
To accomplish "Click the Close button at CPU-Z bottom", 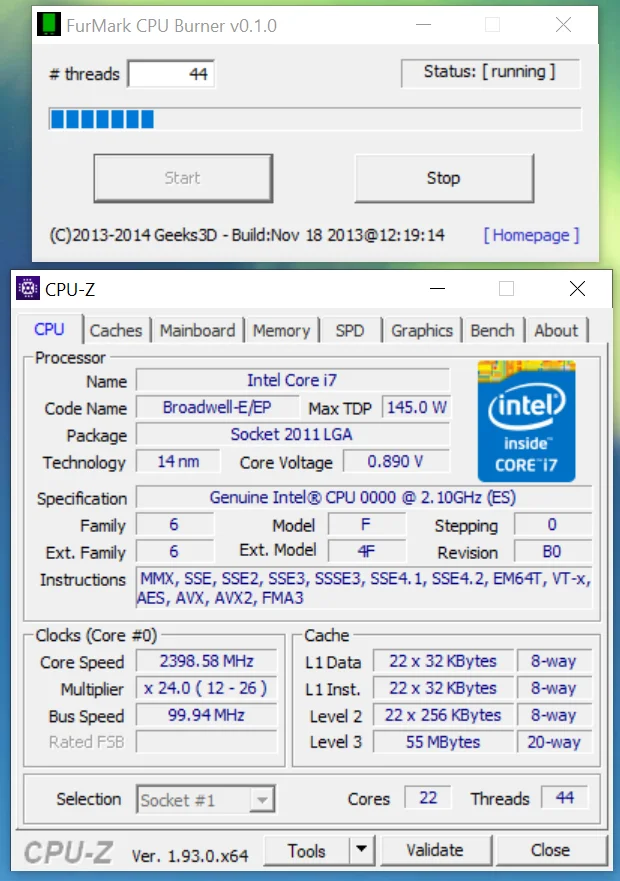I will (551, 850).
